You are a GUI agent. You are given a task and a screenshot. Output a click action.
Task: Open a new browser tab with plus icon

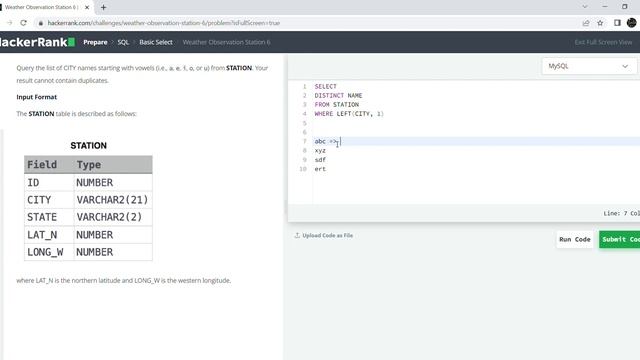pyautogui.click(x=103, y=7)
